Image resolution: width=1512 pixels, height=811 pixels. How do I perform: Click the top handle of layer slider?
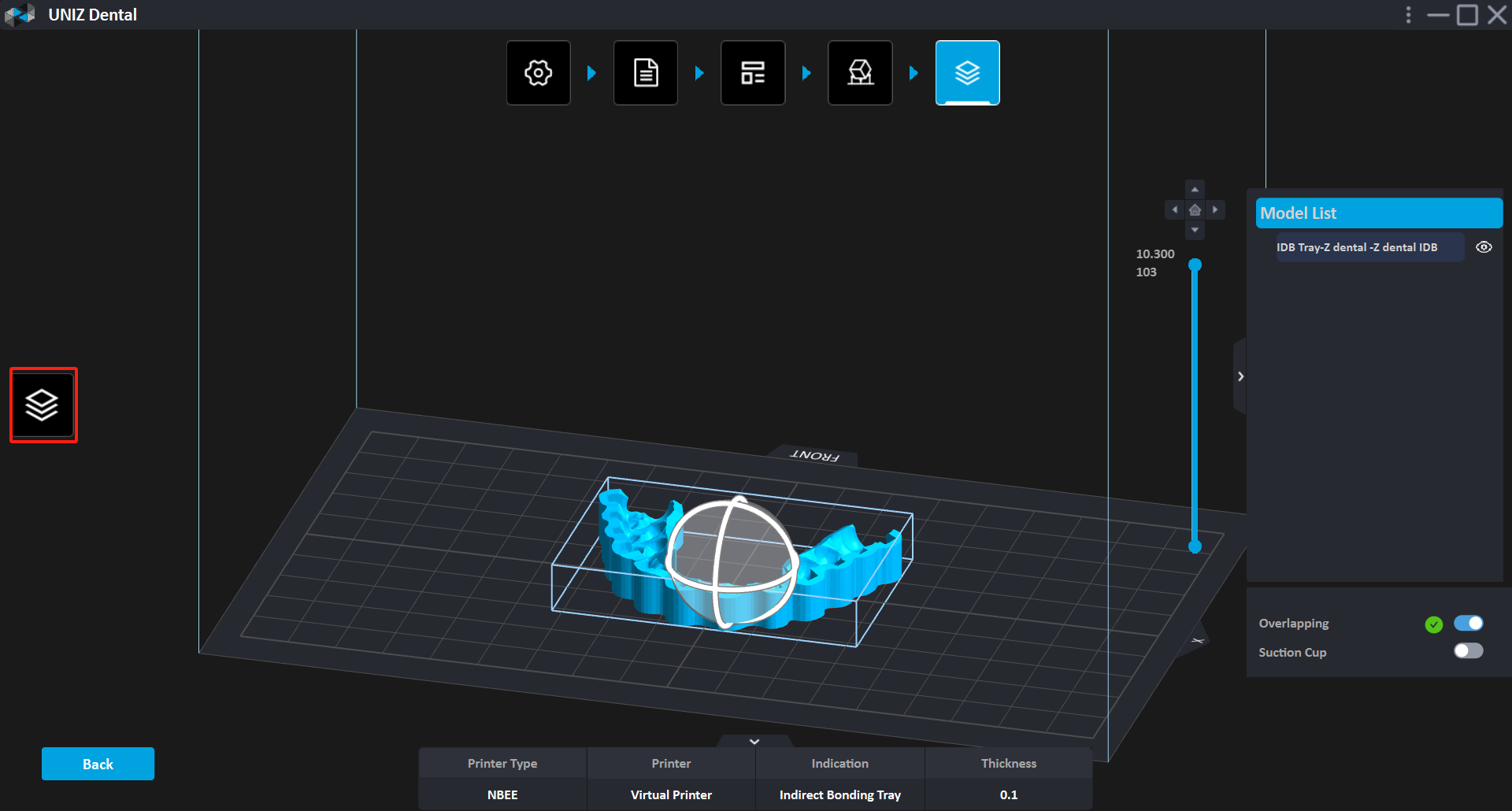point(1195,265)
